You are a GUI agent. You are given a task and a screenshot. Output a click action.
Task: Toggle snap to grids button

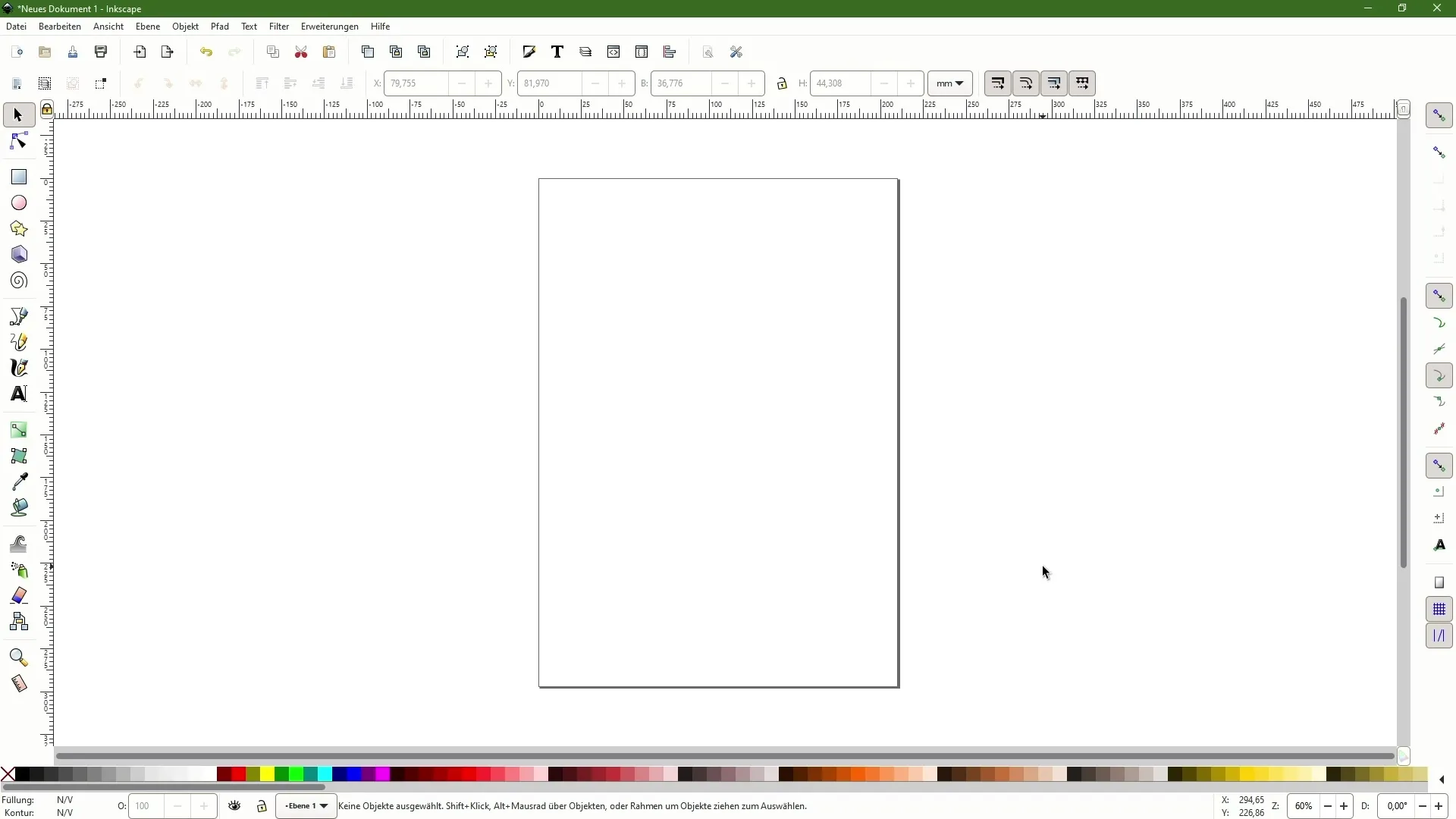point(1439,610)
